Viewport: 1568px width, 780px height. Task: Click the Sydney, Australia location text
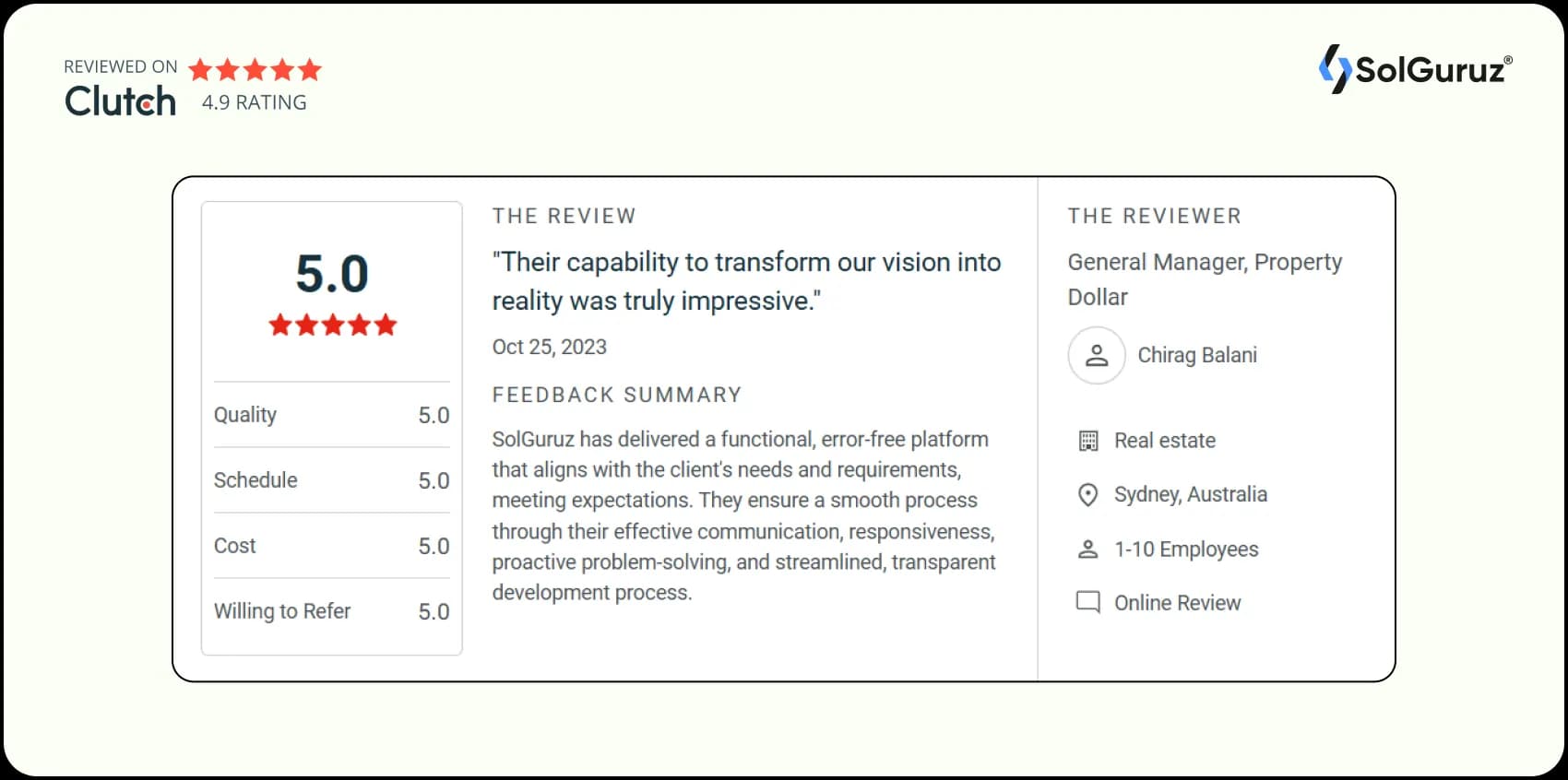point(1191,494)
